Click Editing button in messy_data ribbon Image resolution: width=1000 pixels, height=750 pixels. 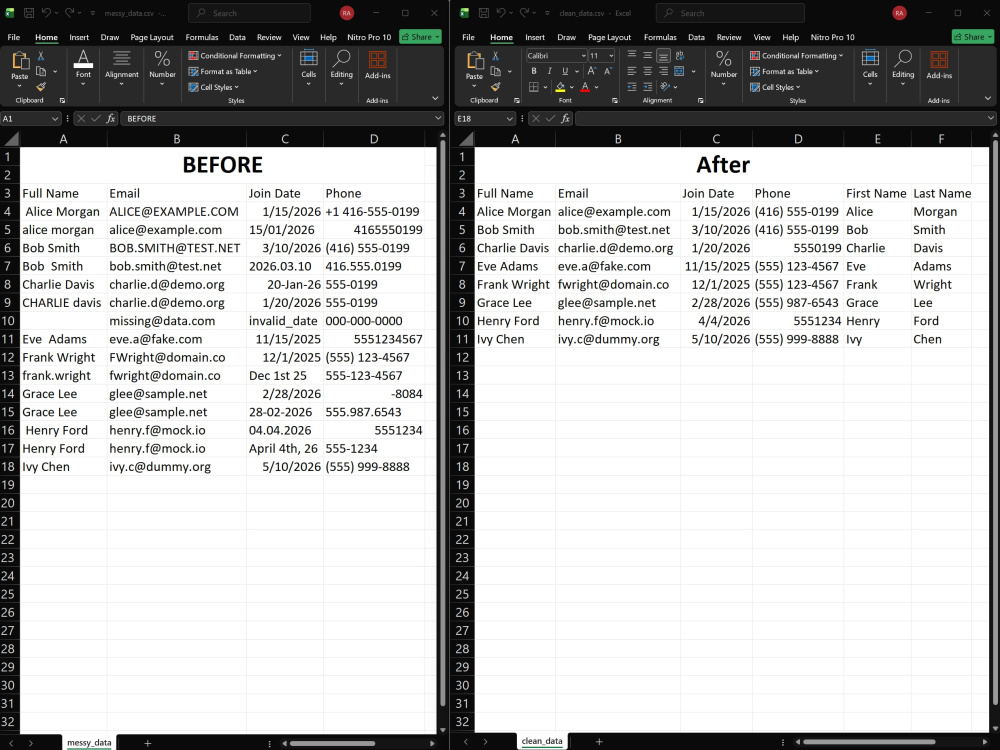pyautogui.click(x=341, y=68)
